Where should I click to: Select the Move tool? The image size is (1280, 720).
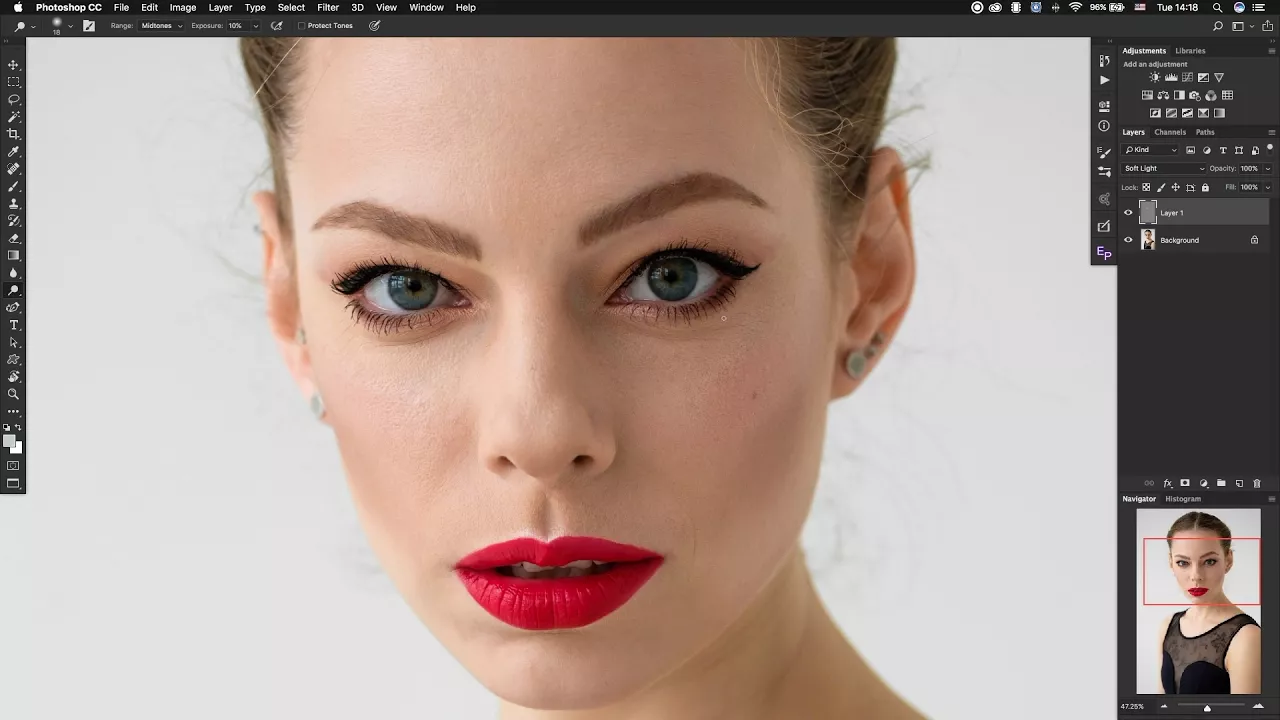[13, 64]
